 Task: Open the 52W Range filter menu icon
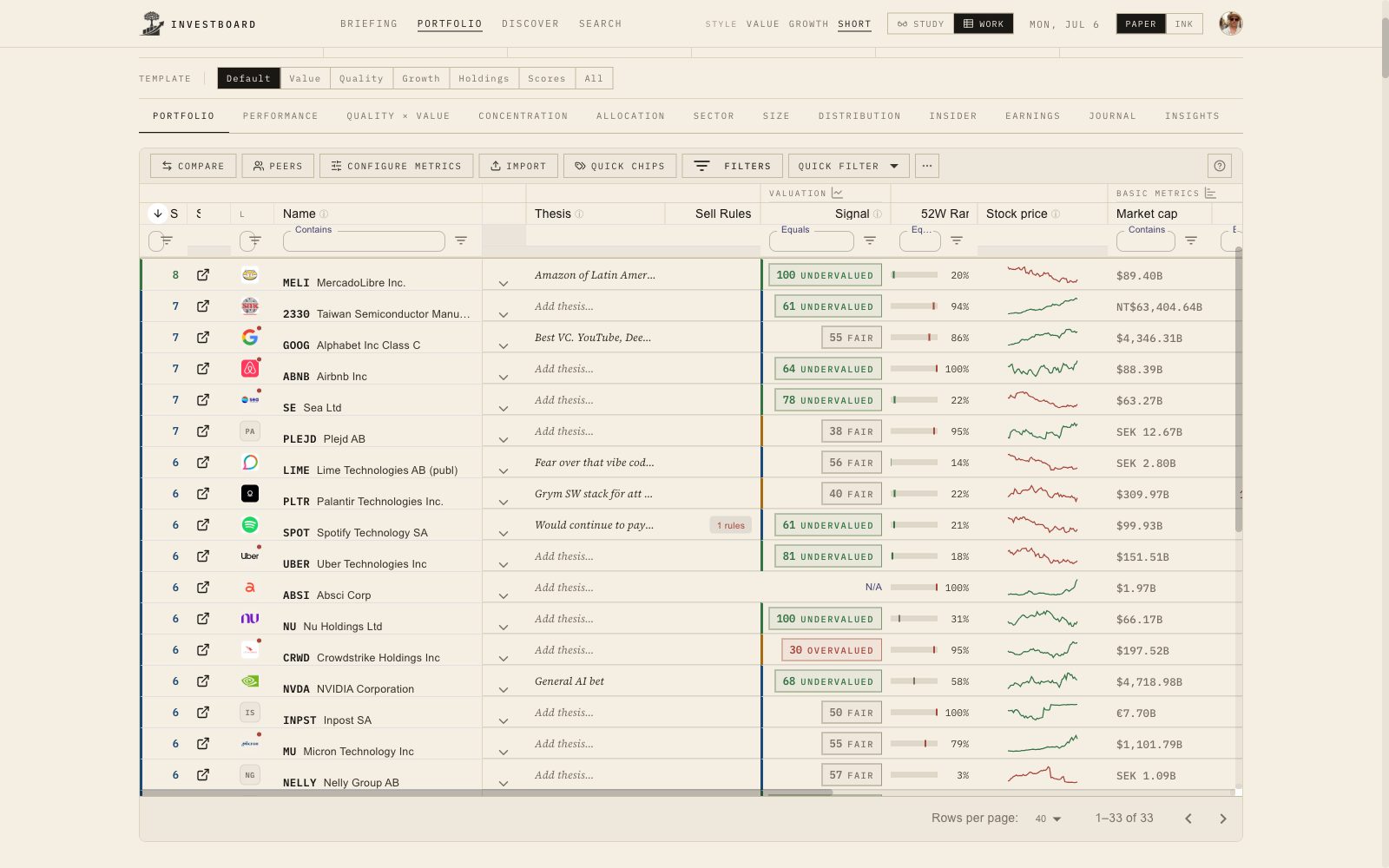(957, 240)
